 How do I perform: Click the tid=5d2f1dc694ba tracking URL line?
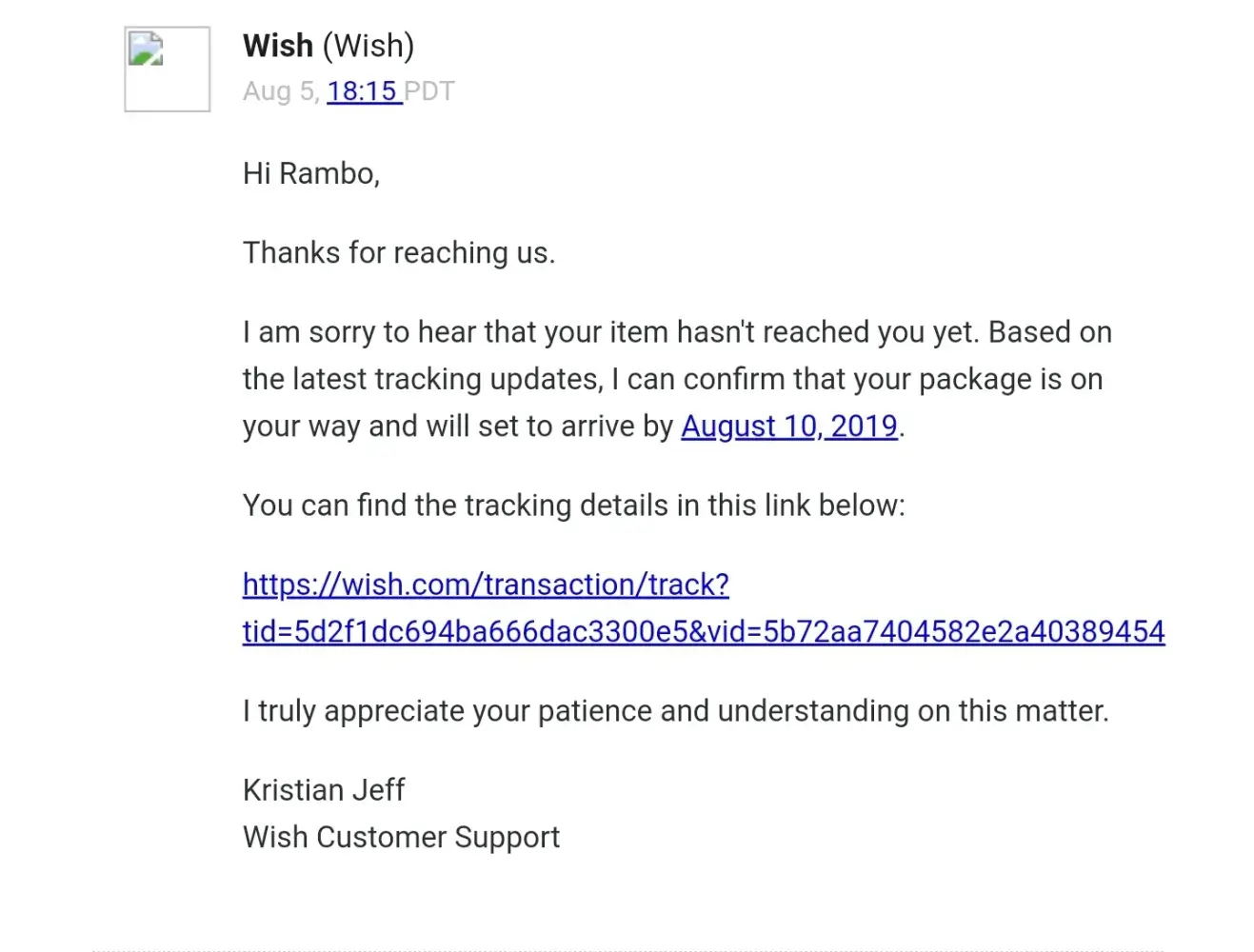(x=703, y=632)
